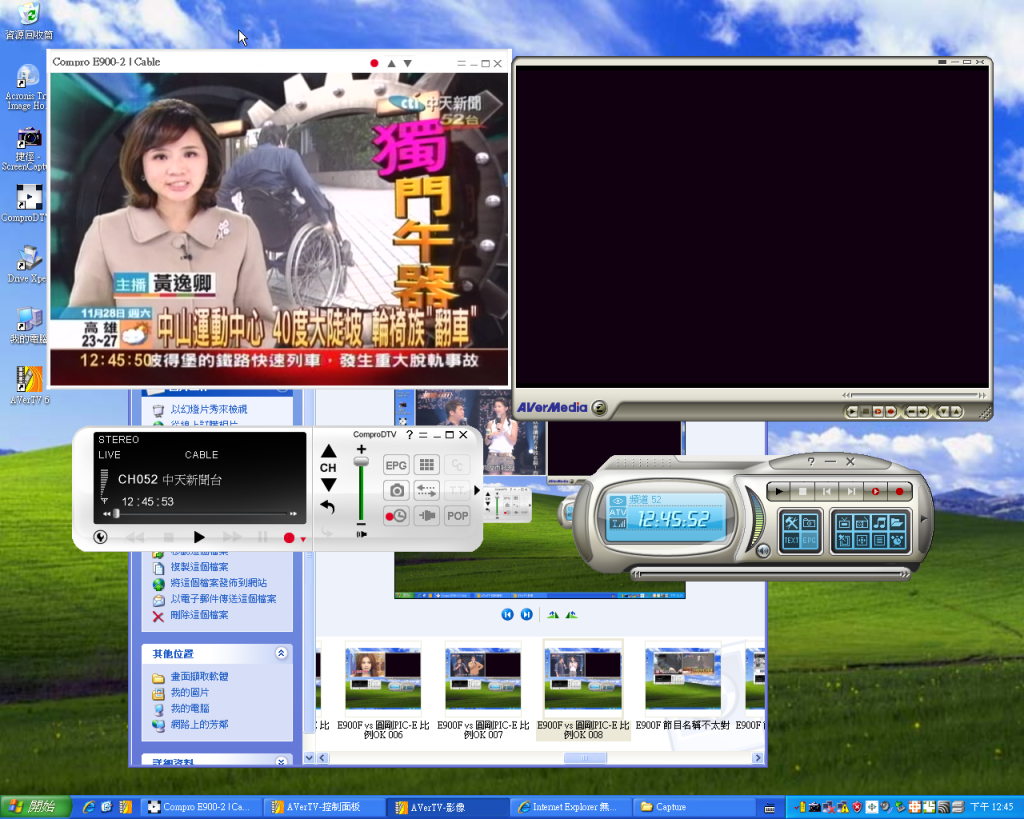The width and height of the screenshot is (1024, 819).
Task: Select thumbnail labeled 例OK 007
Action: [483, 690]
